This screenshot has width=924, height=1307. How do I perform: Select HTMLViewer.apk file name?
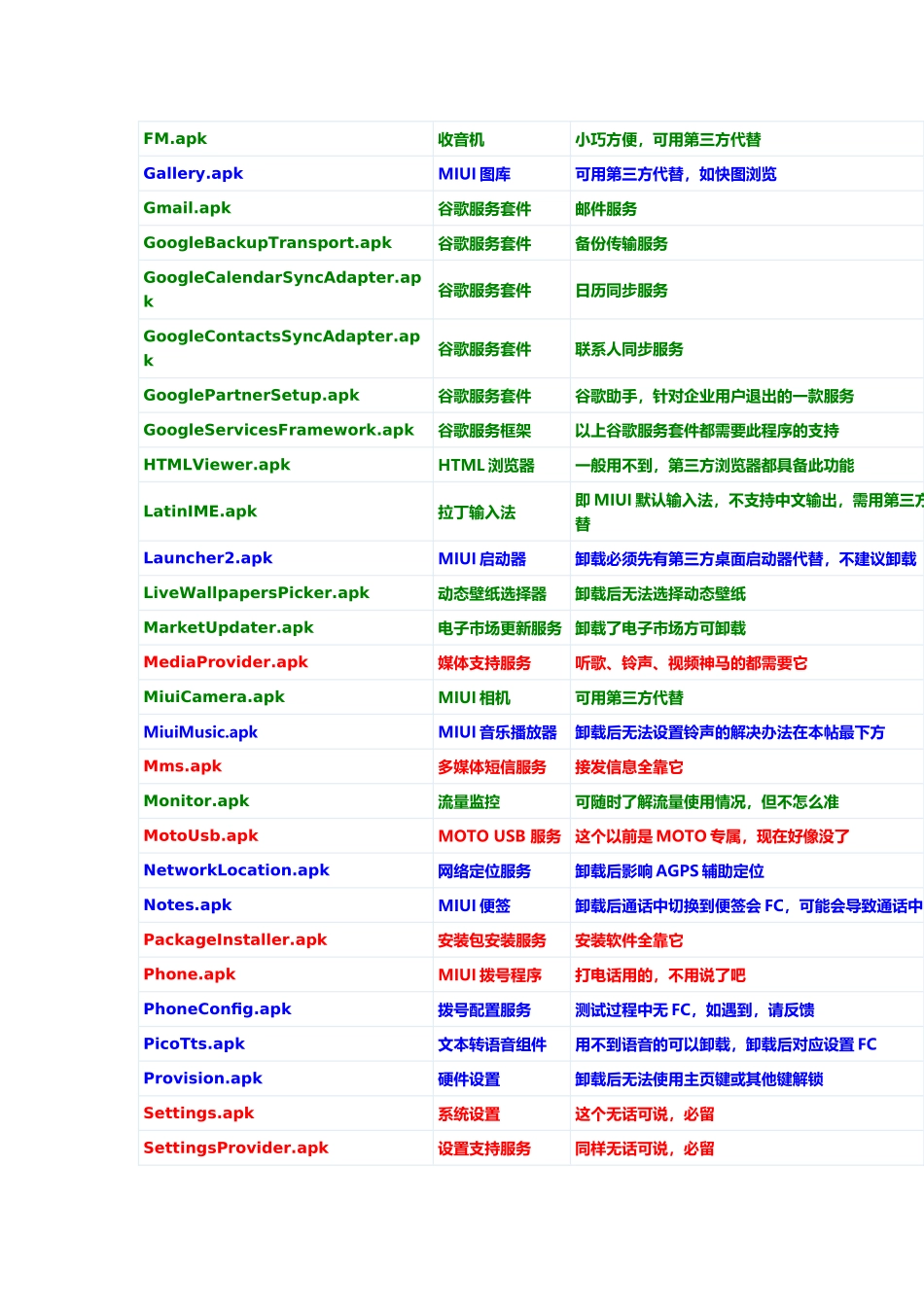217,465
